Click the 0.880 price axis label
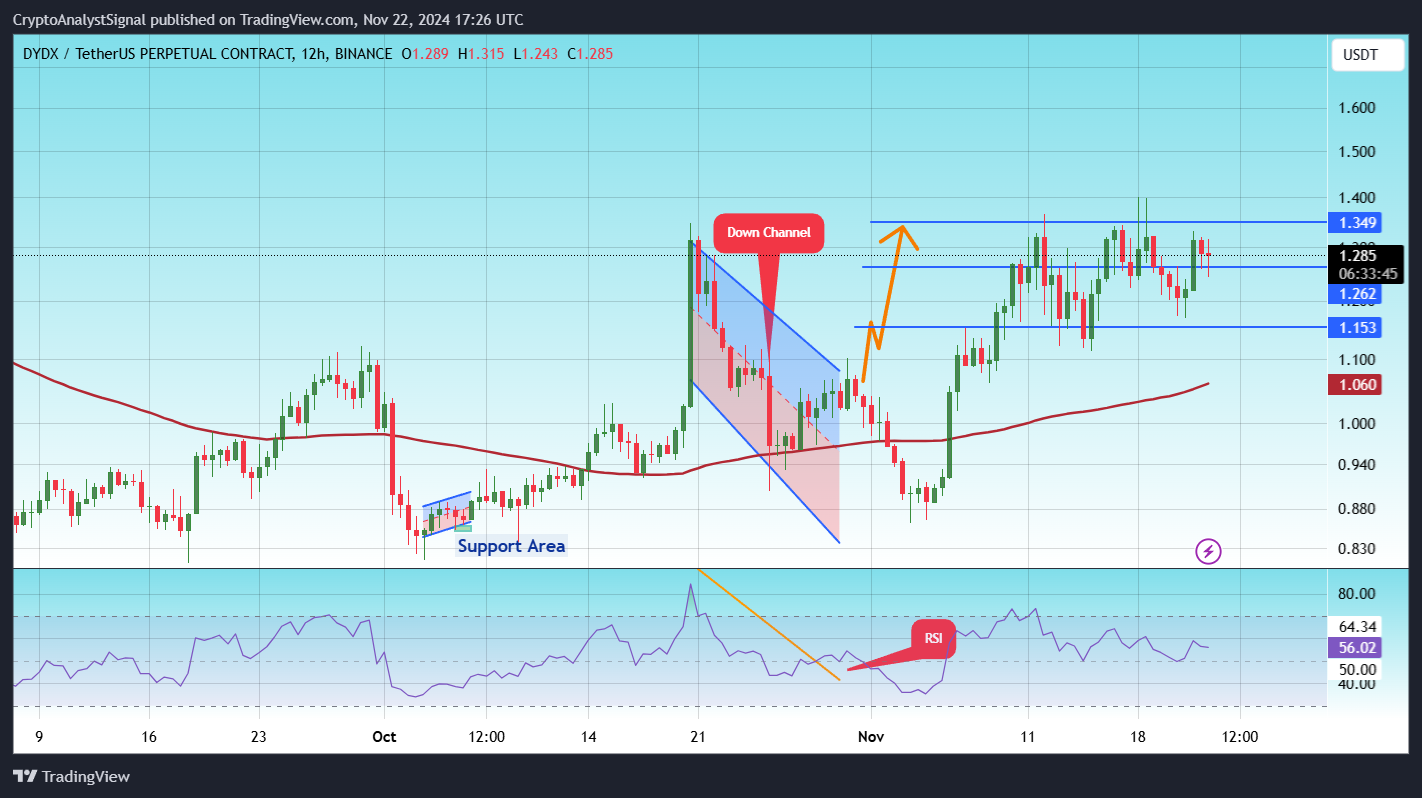Viewport: 1422px width, 798px height. pos(1357,508)
